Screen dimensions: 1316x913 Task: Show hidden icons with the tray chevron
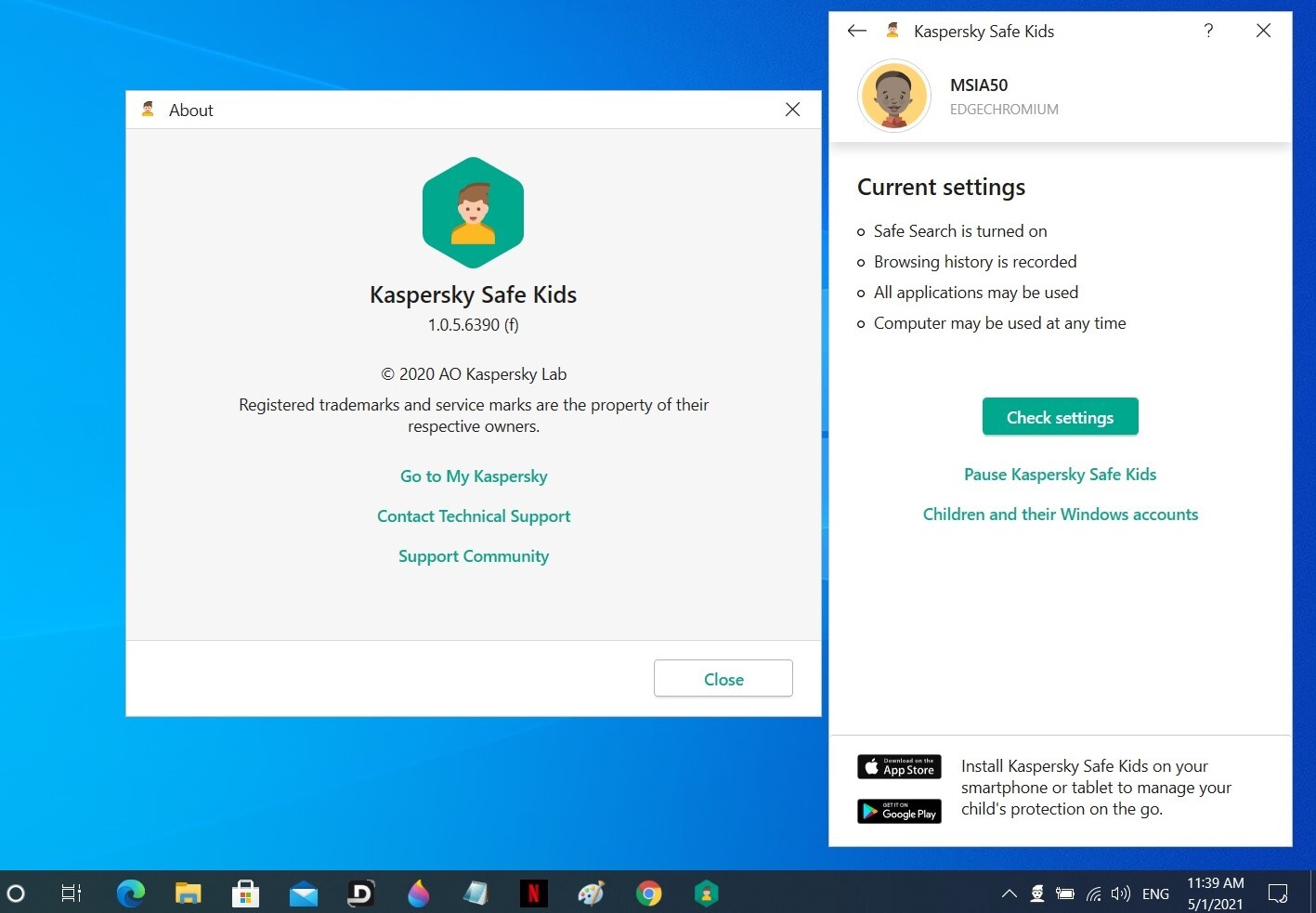pyautogui.click(x=1009, y=893)
